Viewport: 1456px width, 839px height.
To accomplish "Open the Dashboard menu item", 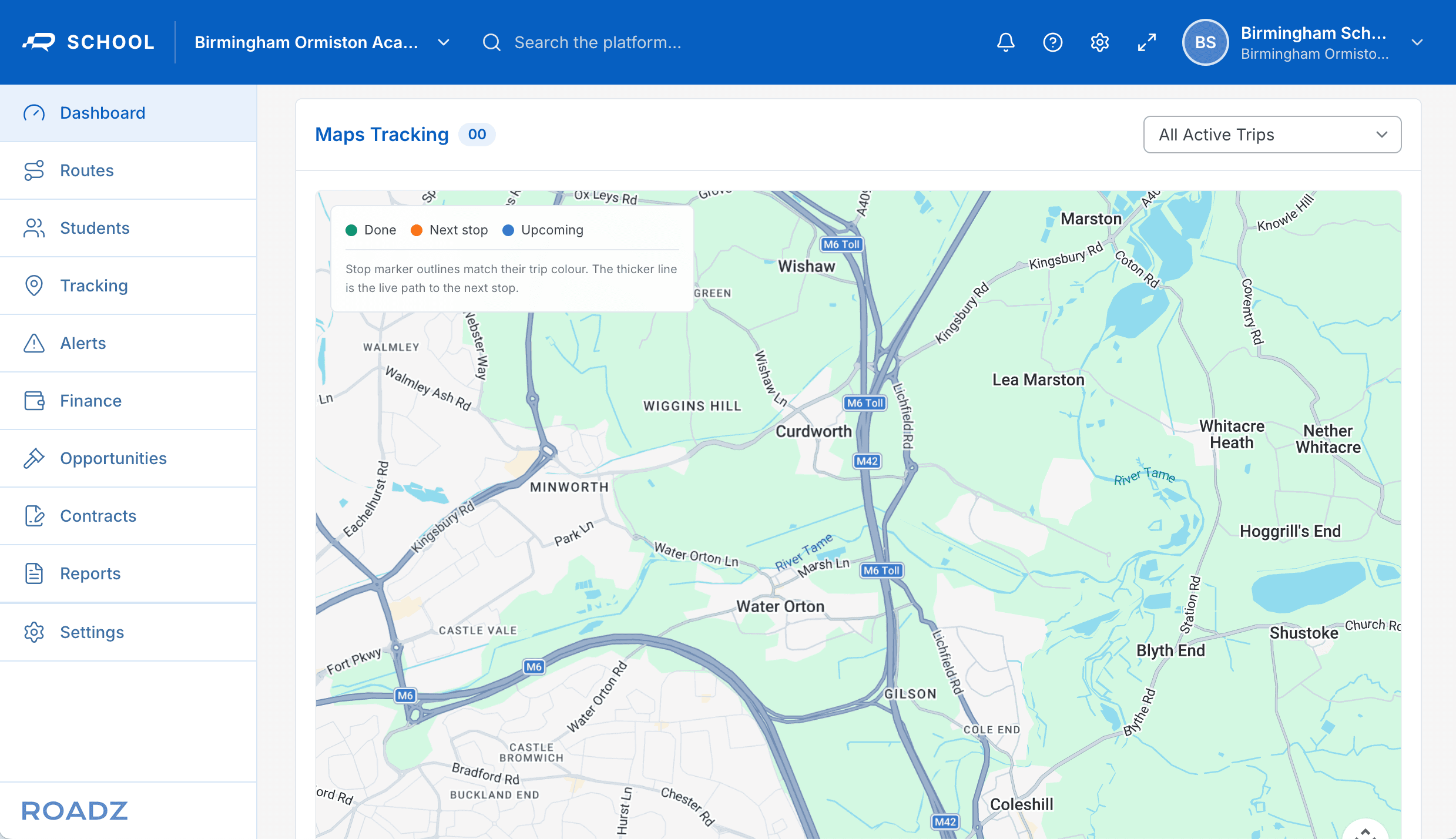I will (x=128, y=113).
